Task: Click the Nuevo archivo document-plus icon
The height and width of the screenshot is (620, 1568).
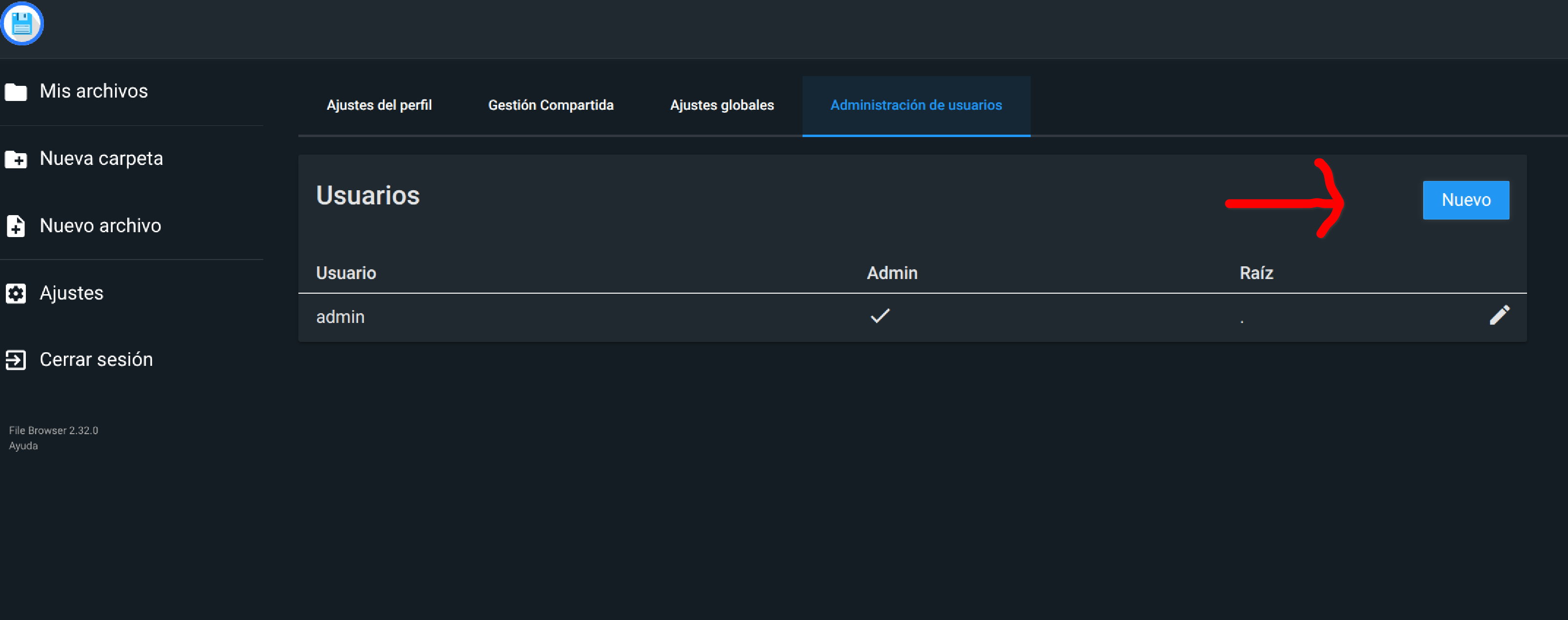Action: click(x=16, y=226)
